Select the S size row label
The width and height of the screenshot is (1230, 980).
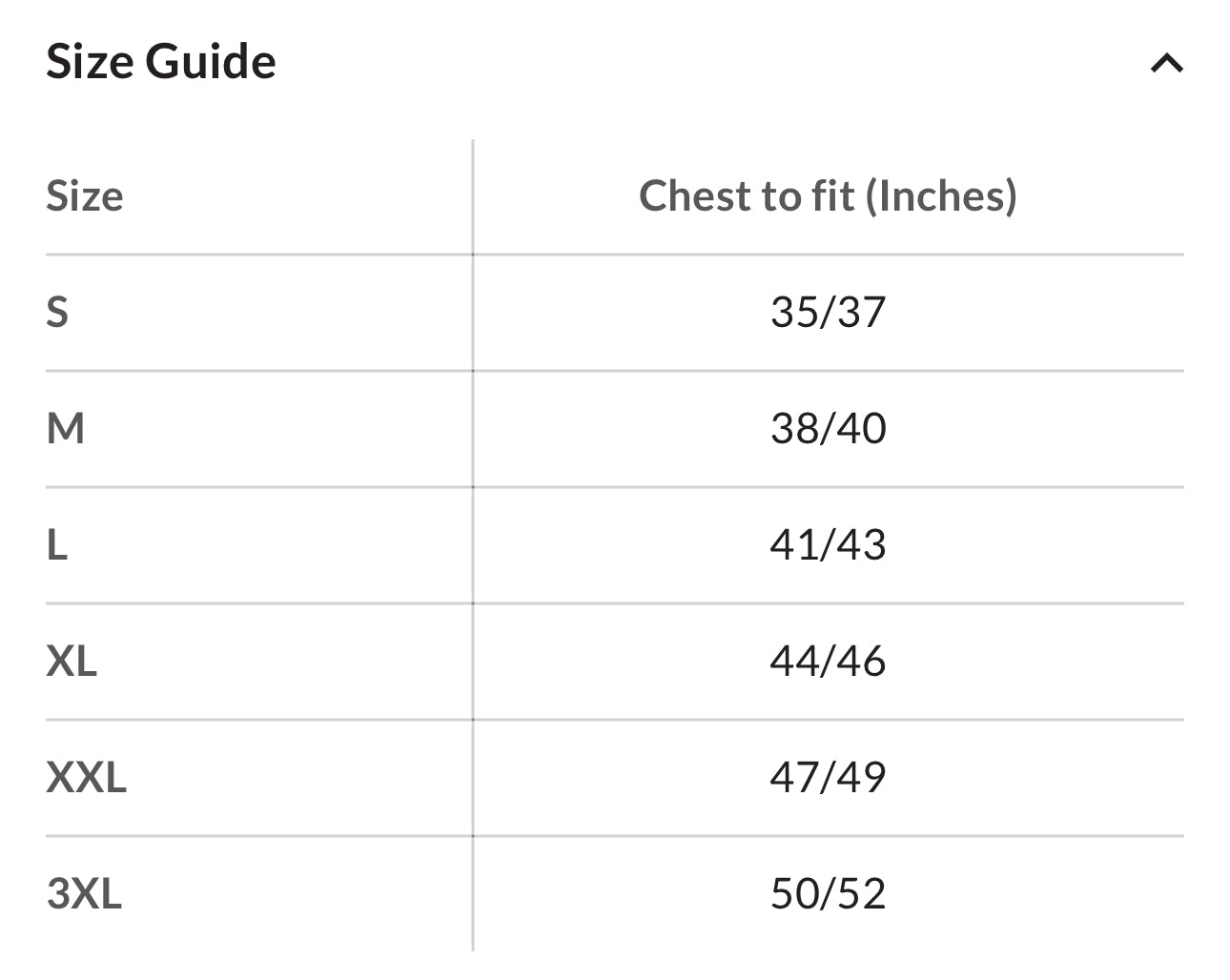coord(57,313)
